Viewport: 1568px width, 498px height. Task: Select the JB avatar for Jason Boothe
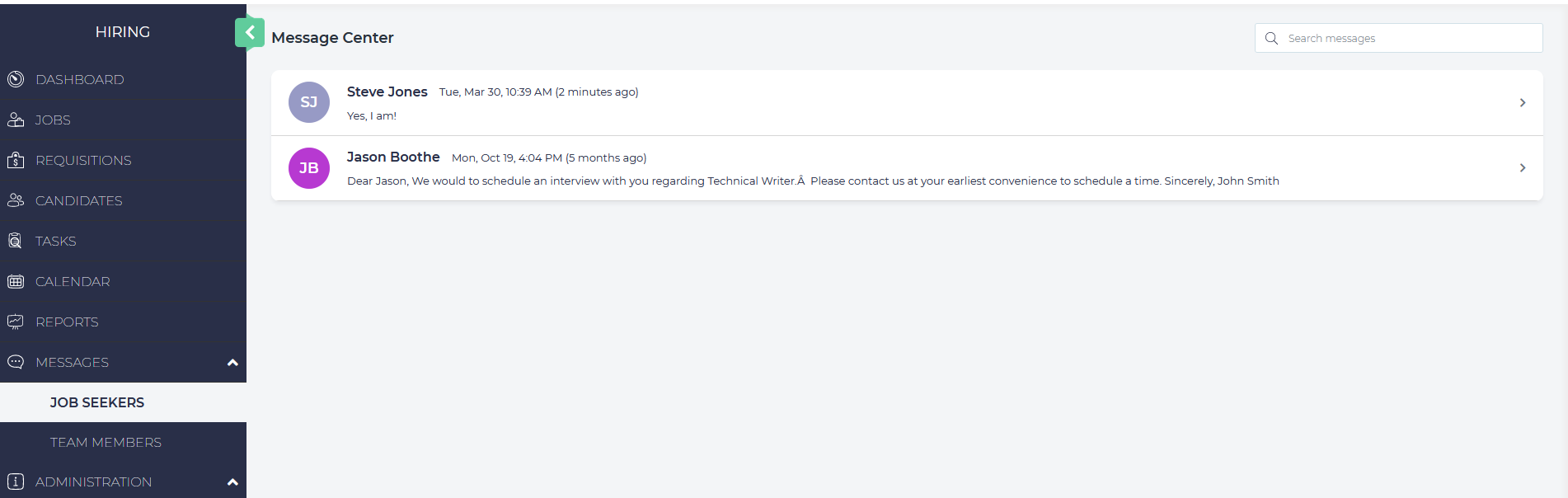(309, 168)
